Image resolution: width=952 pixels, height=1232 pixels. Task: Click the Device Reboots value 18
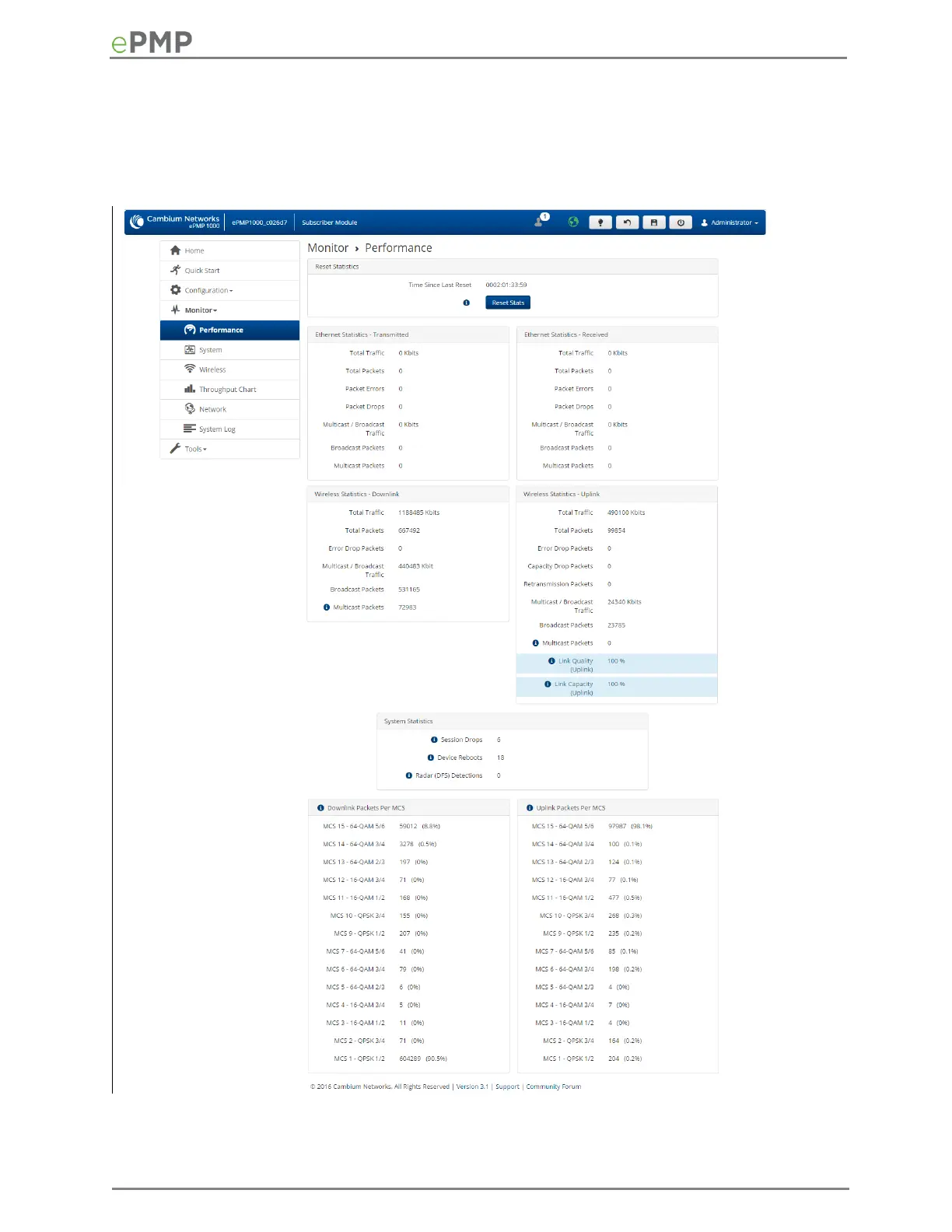pos(501,758)
